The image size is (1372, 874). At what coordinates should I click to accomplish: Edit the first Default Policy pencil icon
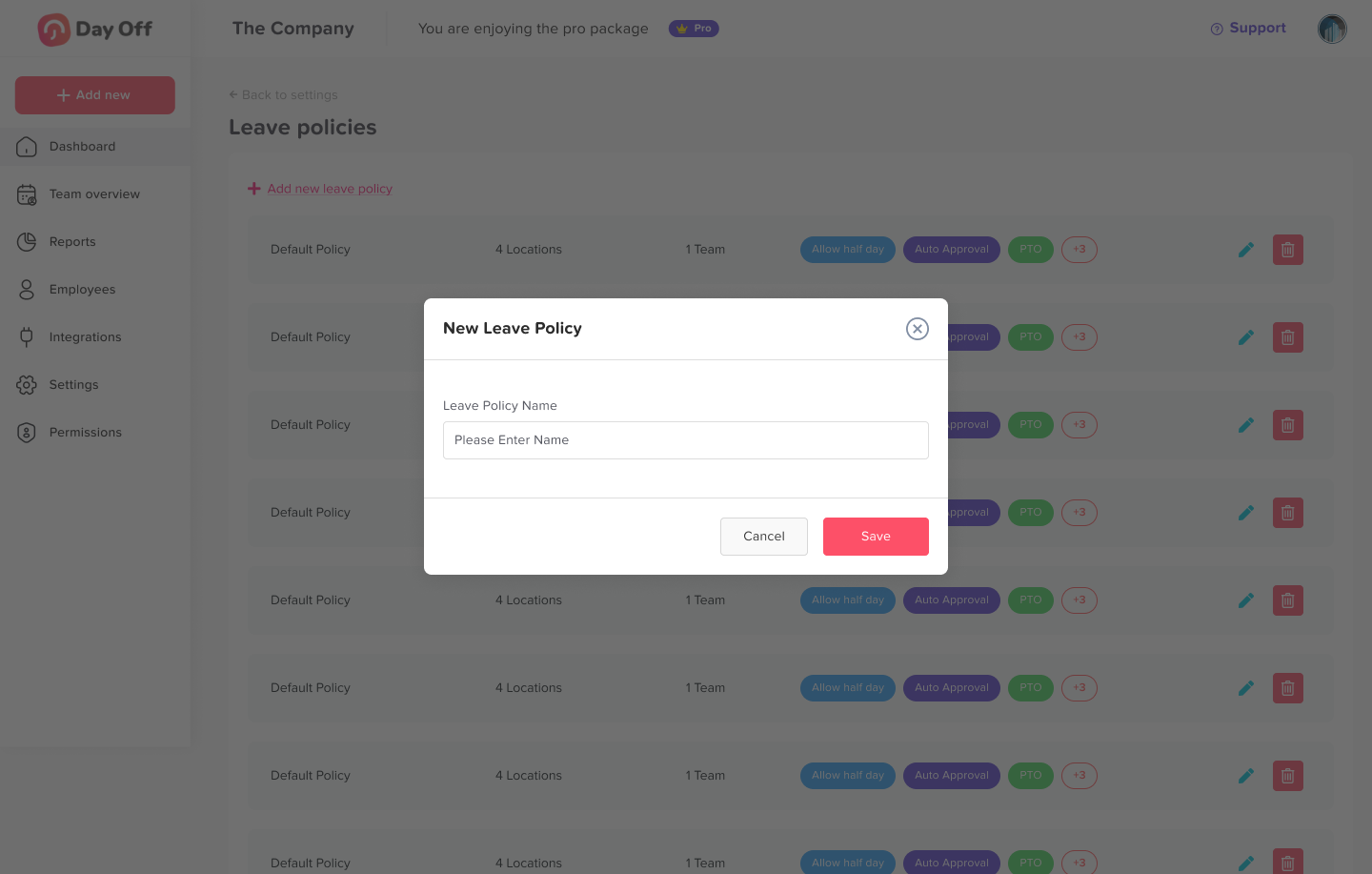pyautogui.click(x=1245, y=250)
